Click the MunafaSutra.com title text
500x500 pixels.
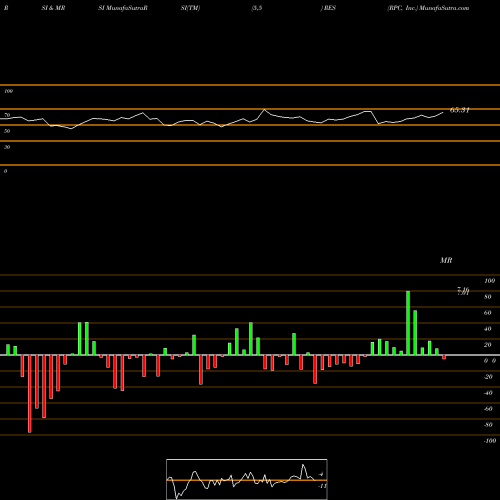tap(444, 8)
